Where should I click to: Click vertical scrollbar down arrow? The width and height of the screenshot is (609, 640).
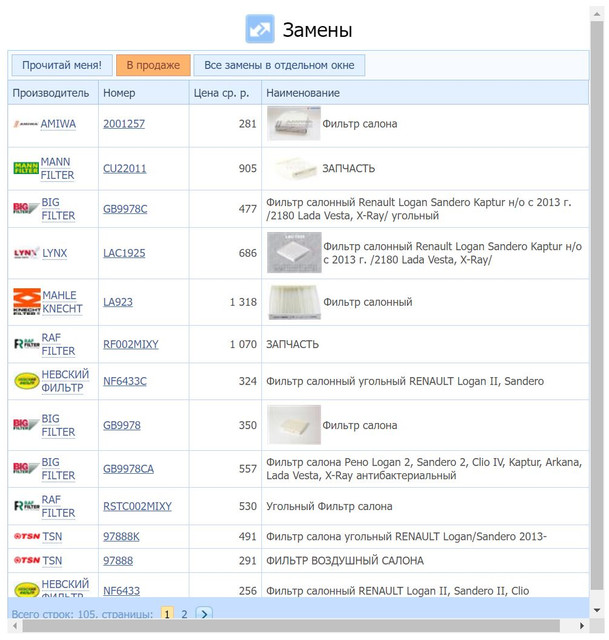coord(597,611)
